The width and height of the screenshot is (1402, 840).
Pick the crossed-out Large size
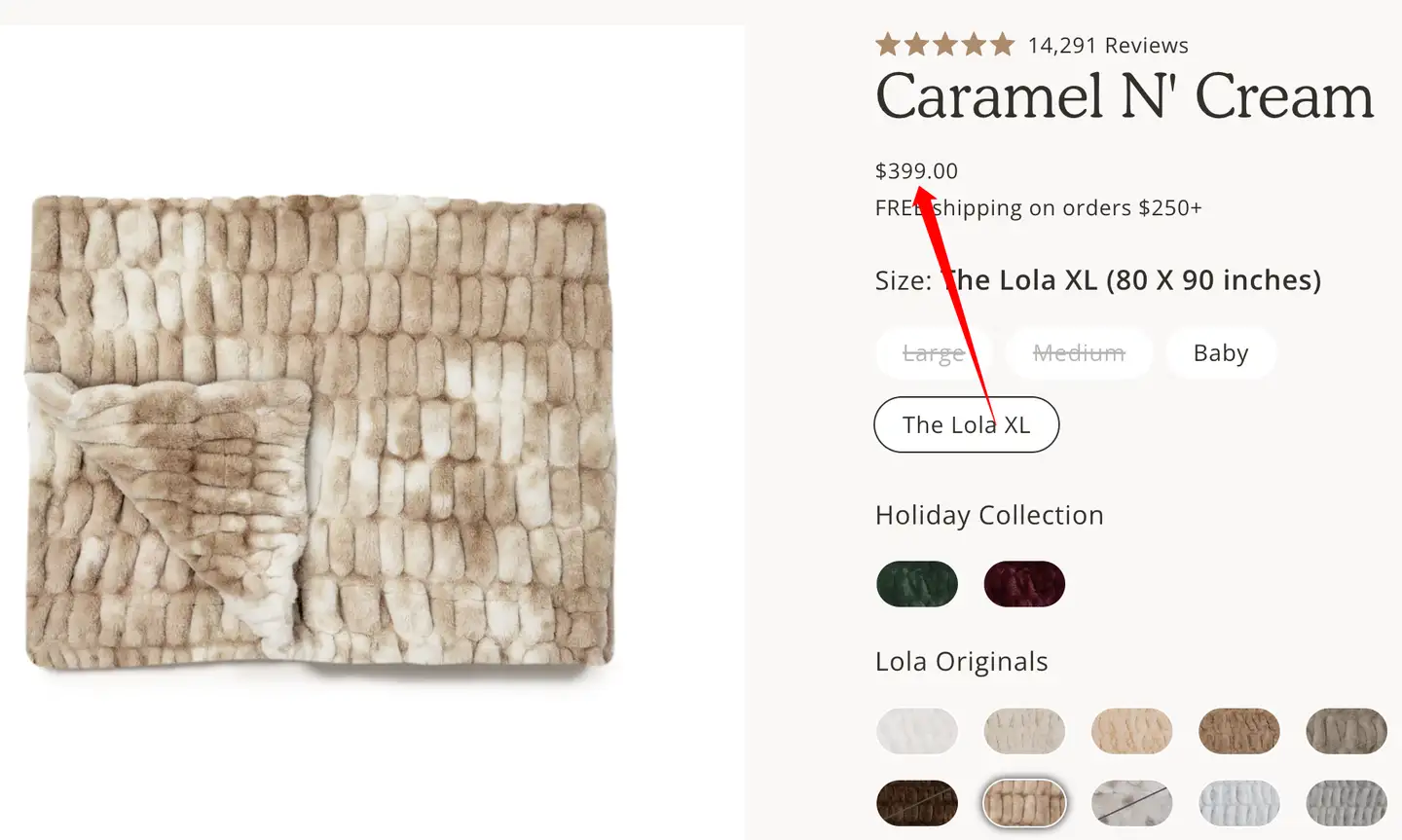coord(933,353)
